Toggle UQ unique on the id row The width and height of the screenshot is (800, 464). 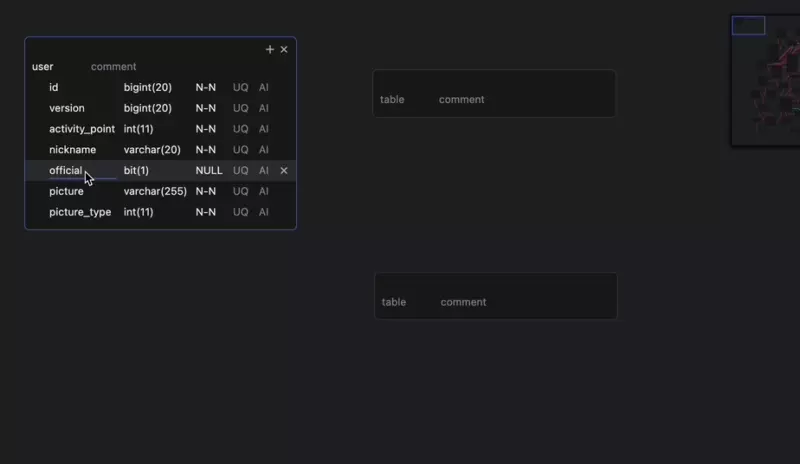pos(241,87)
